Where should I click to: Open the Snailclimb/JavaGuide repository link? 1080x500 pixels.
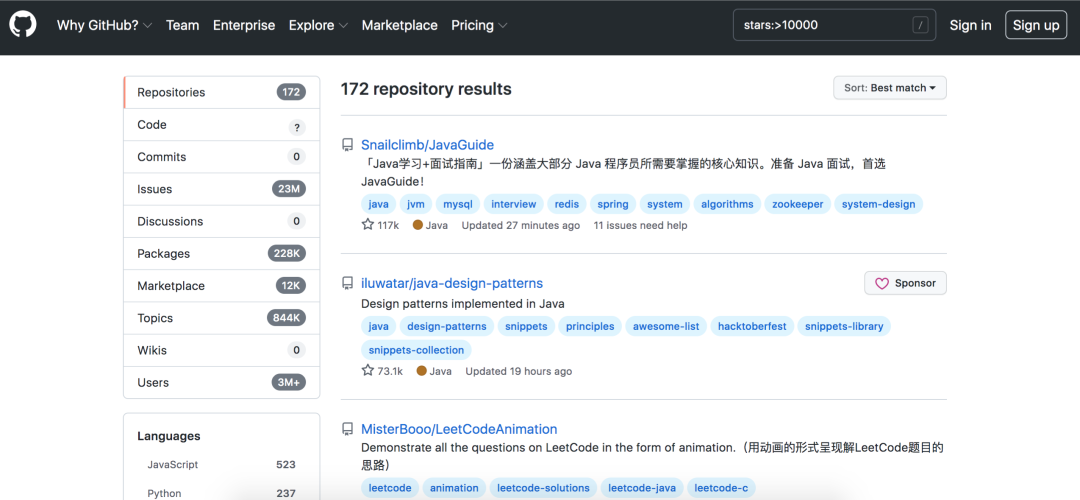tap(428, 145)
